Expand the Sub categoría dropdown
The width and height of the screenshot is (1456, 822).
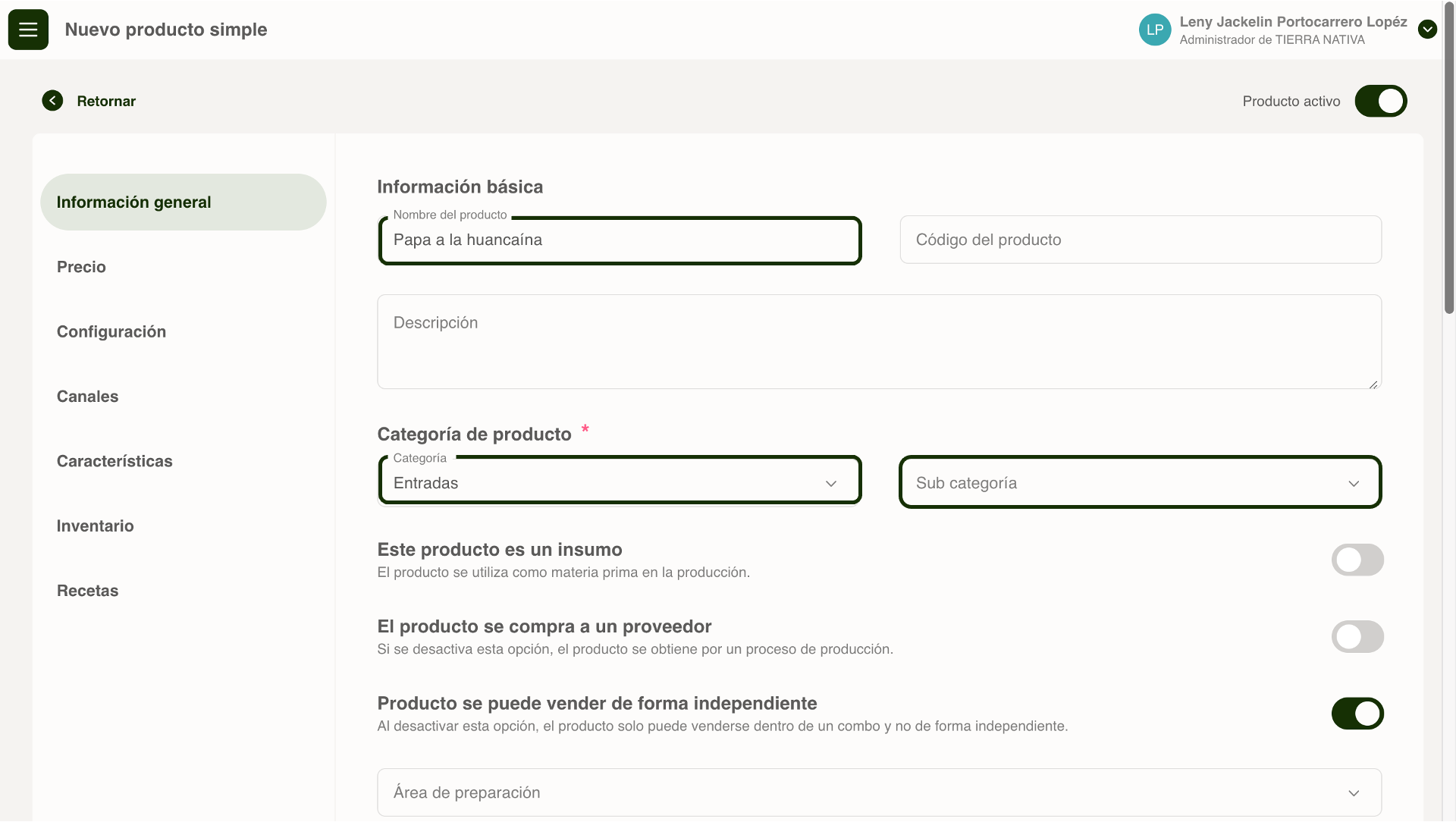(1139, 483)
